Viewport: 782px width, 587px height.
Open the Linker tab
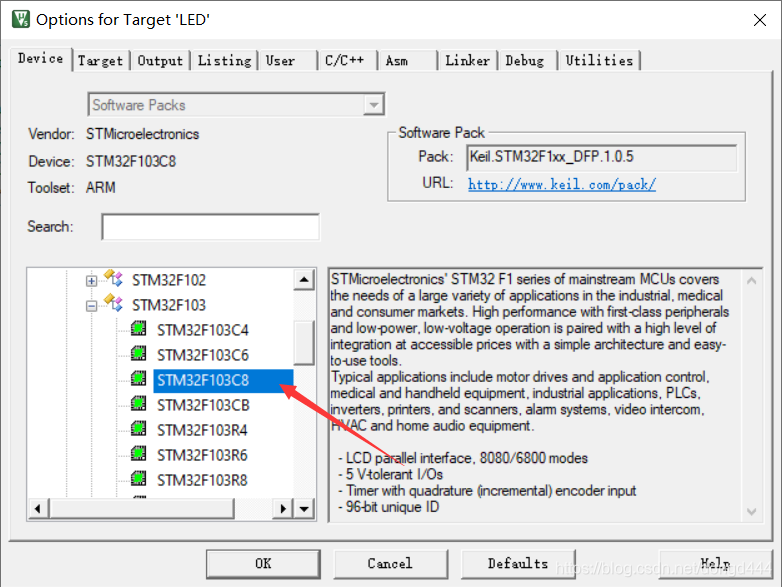tap(467, 61)
